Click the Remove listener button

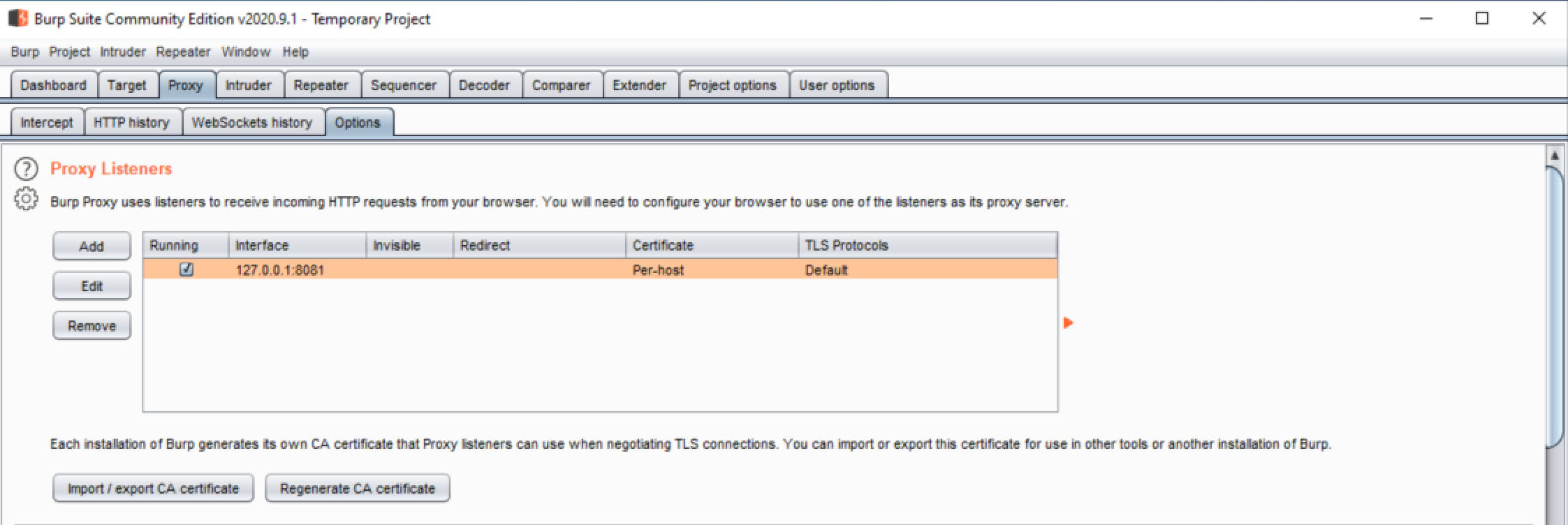(x=91, y=325)
